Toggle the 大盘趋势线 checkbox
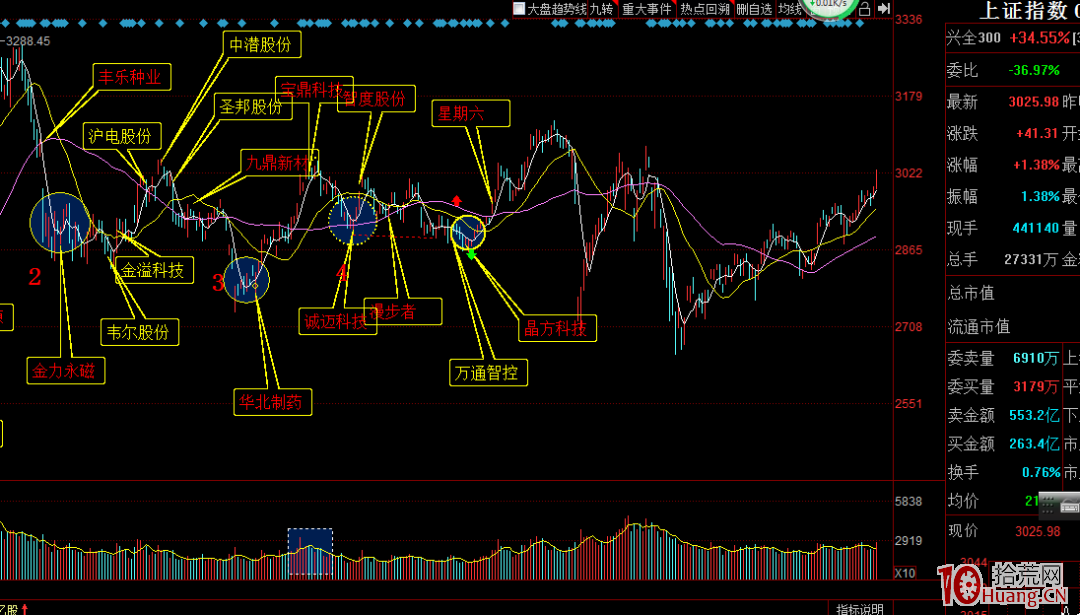The image size is (1080, 615). click(x=519, y=9)
